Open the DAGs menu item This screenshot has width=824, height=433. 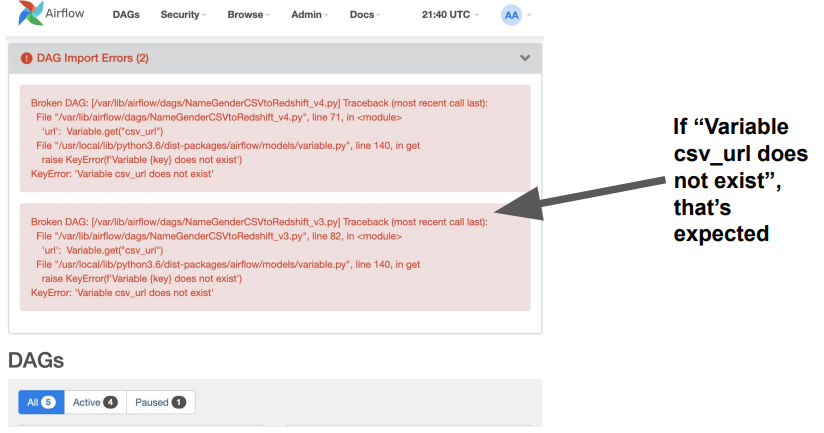click(x=126, y=15)
